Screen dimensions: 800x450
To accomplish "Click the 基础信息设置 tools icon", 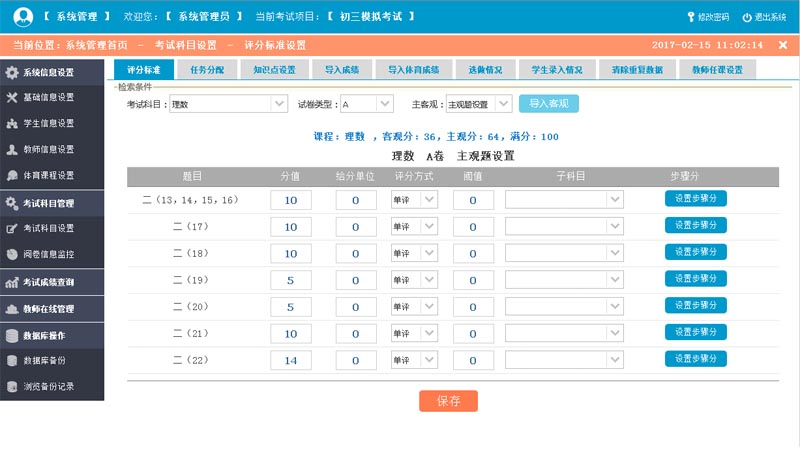I will pos(12,98).
